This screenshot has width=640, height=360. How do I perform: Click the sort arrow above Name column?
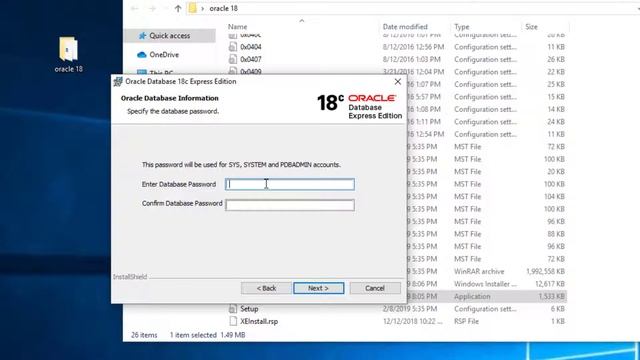tap(302, 20)
